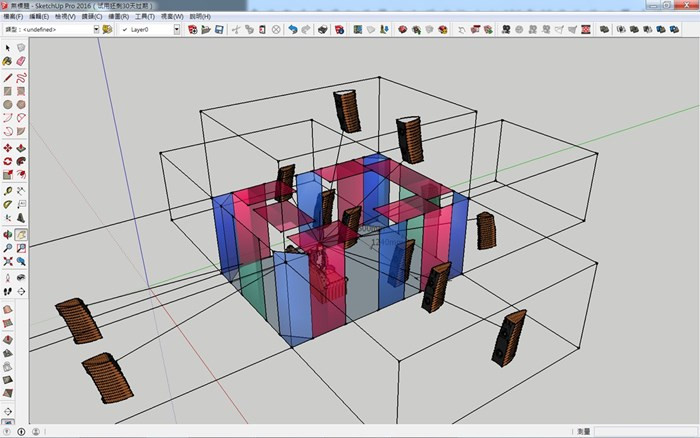Activate the Orbit camera tool

pyautogui.click(x=8, y=234)
